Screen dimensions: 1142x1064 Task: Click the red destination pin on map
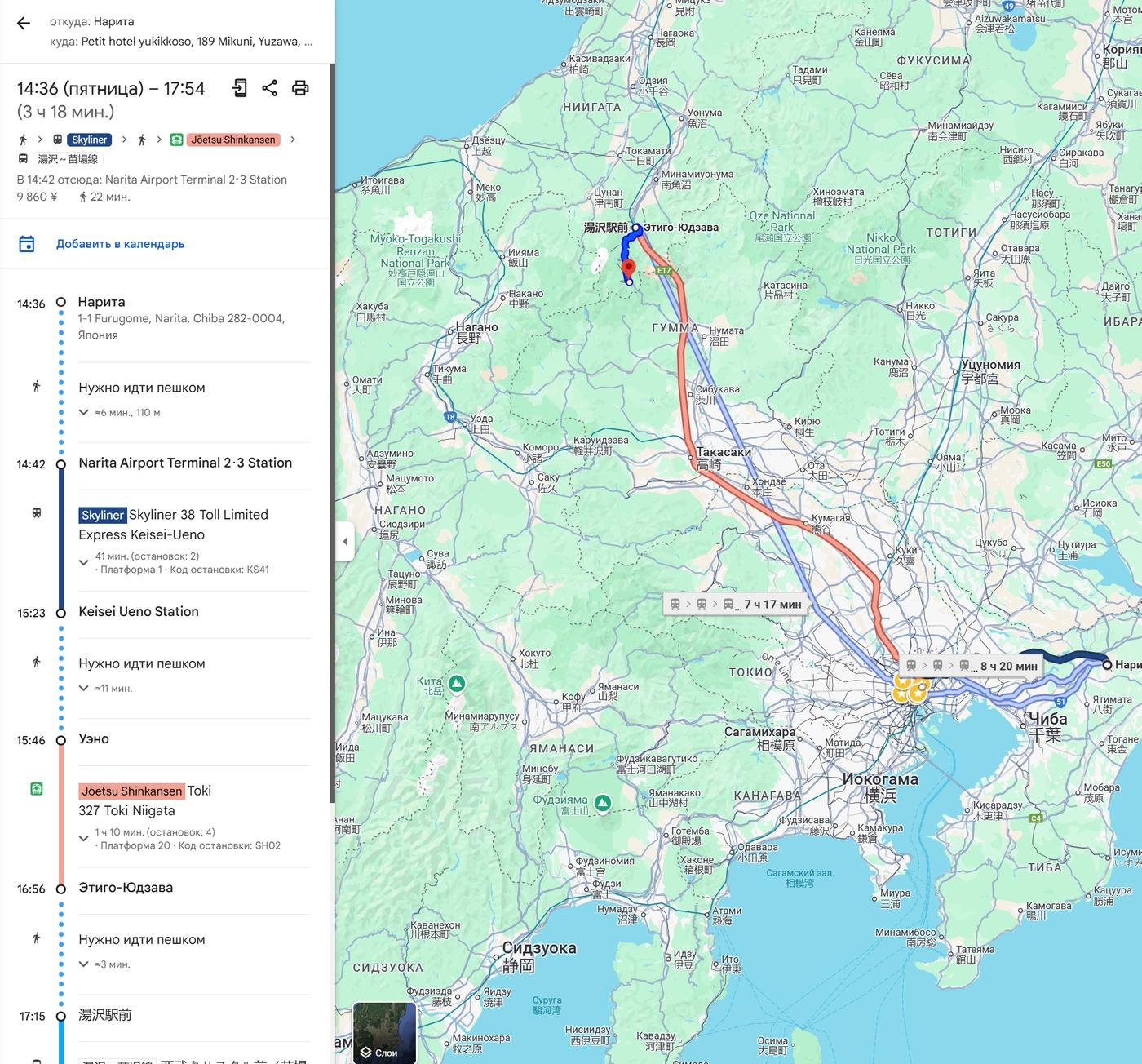pyautogui.click(x=628, y=268)
